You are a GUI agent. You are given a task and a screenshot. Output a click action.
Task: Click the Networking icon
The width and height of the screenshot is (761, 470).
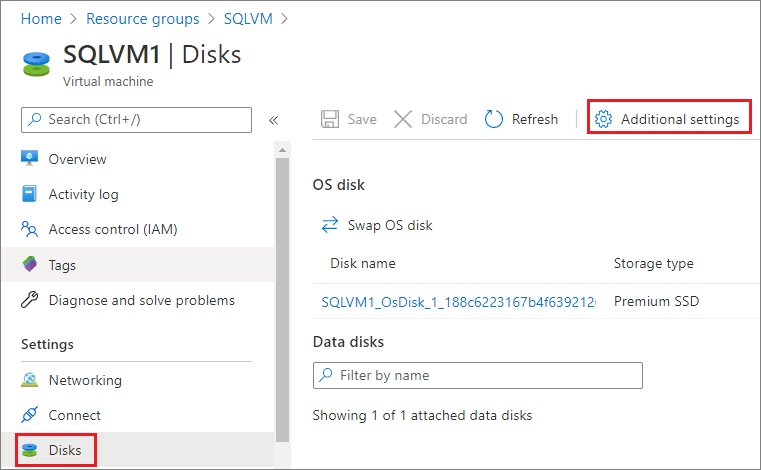30,380
